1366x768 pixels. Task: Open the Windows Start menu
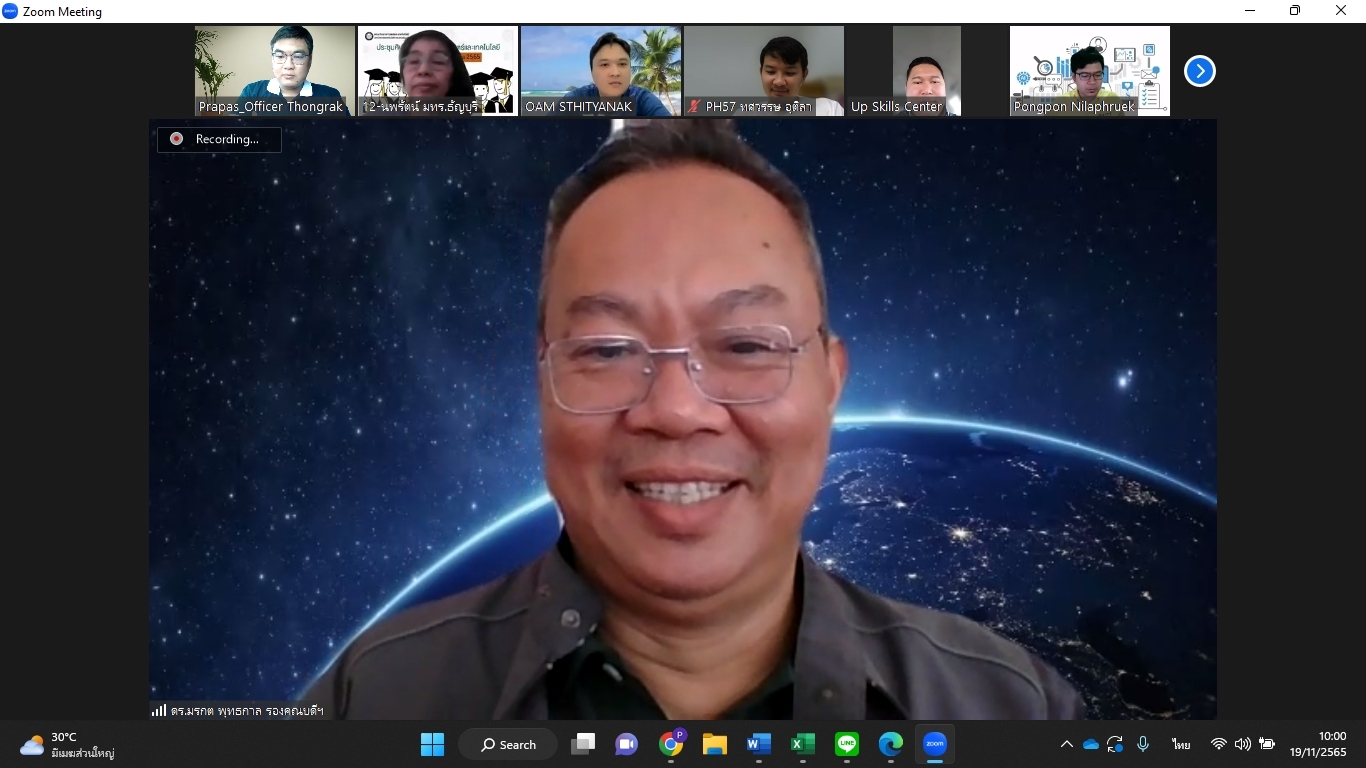coord(432,744)
